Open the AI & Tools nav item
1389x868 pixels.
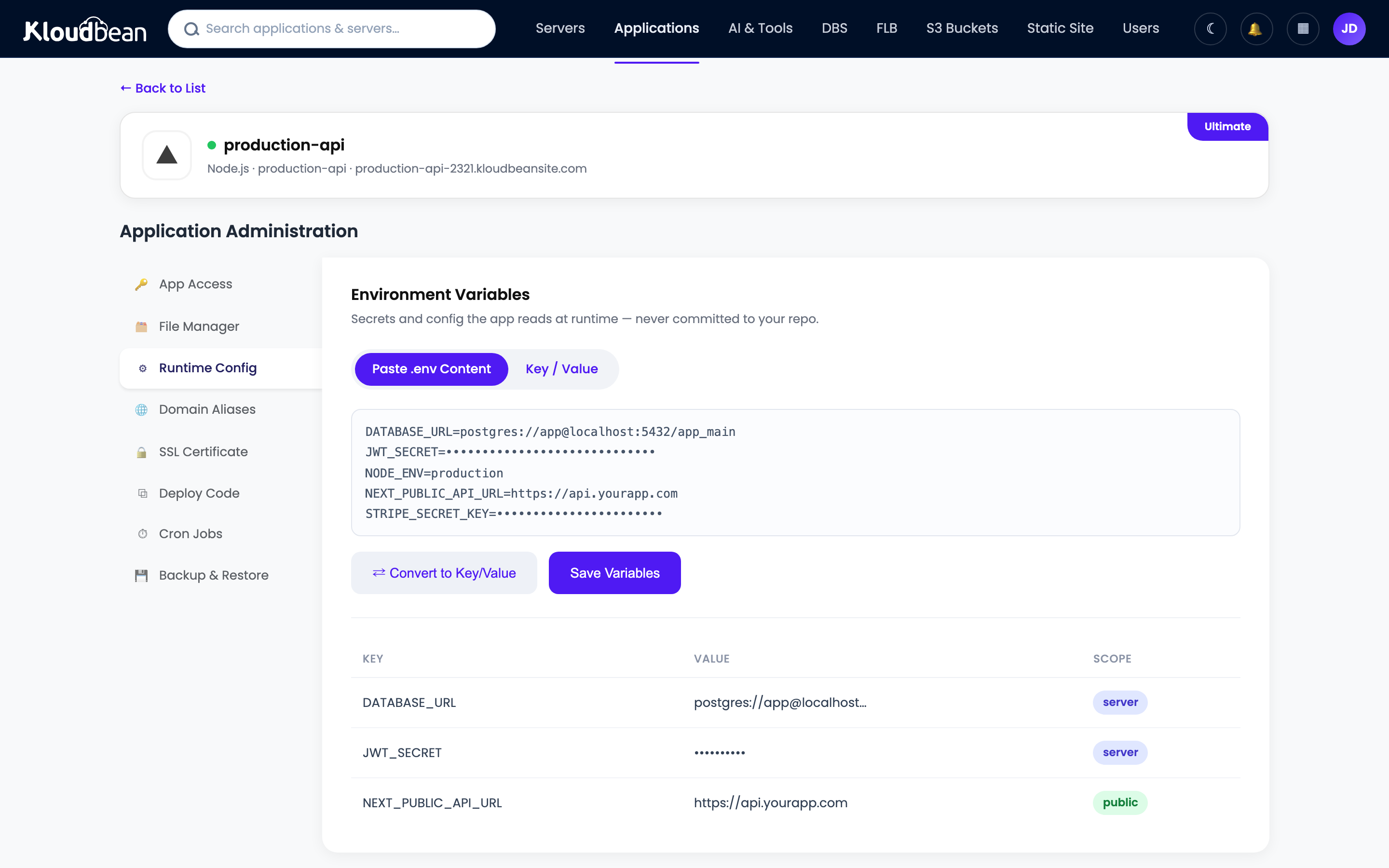pyautogui.click(x=760, y=28)
